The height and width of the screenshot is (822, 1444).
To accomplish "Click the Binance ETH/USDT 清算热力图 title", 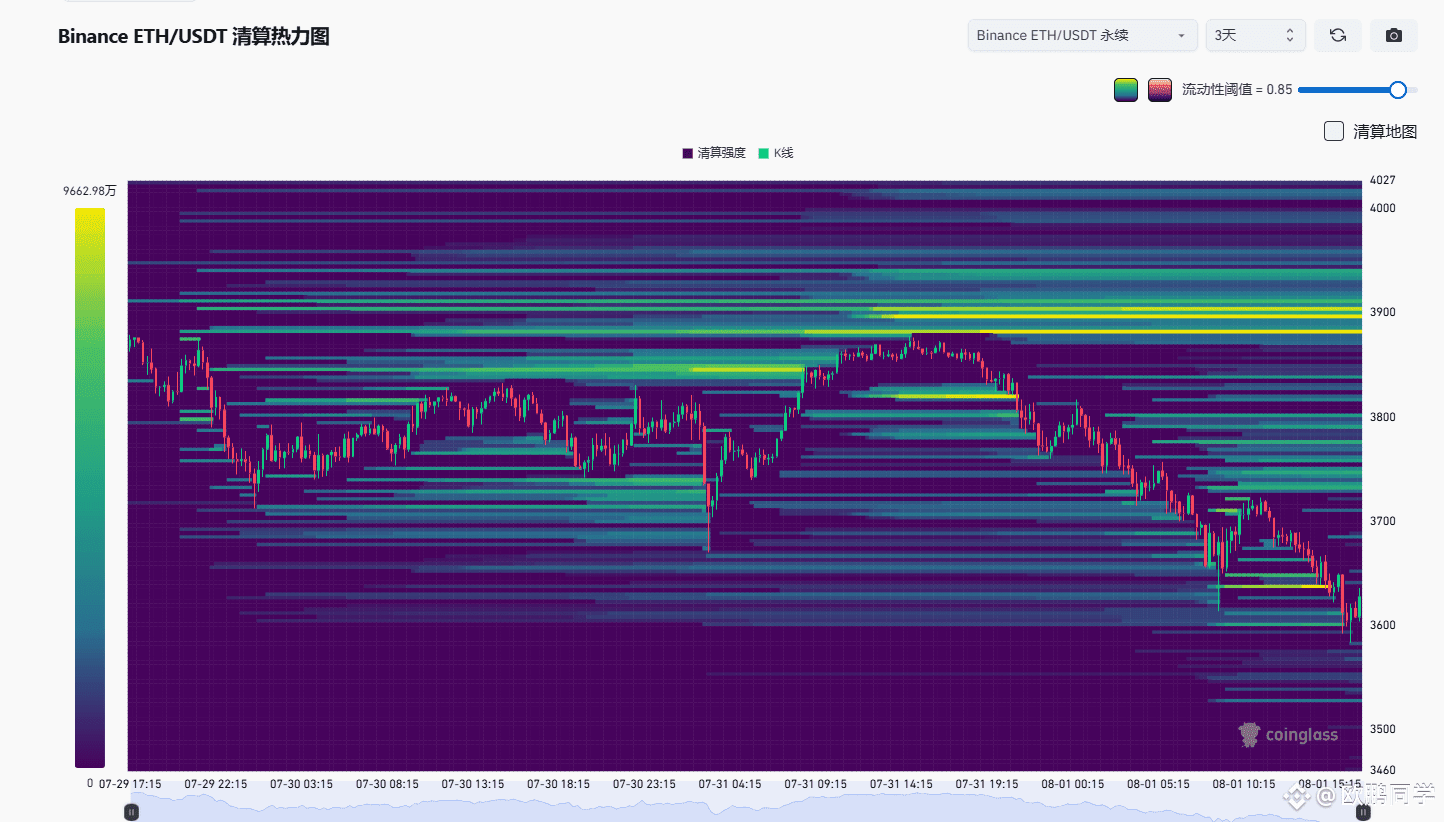I will (194, 37).
